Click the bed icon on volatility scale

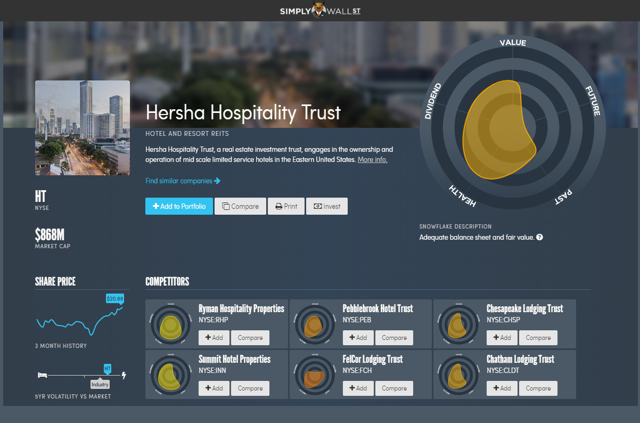point(42,375)
